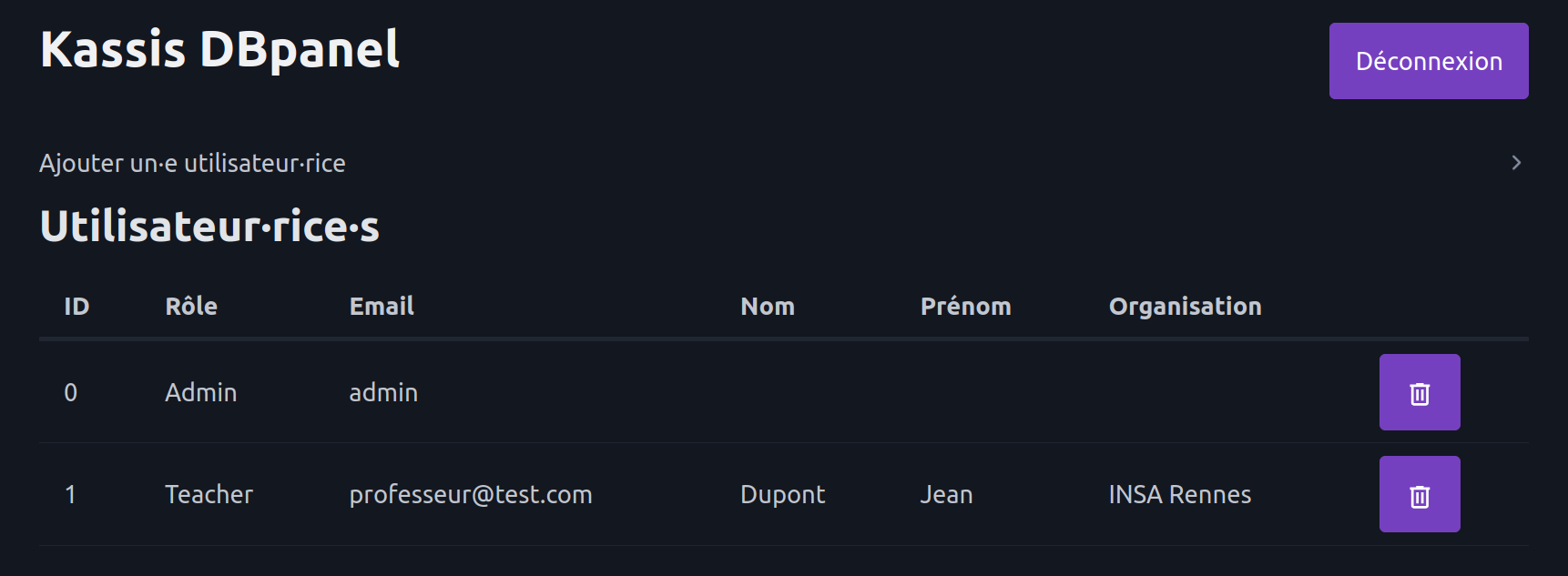The image size is (1568, 576).
Task: Click the Admin role cell
Action: (200, 392)
